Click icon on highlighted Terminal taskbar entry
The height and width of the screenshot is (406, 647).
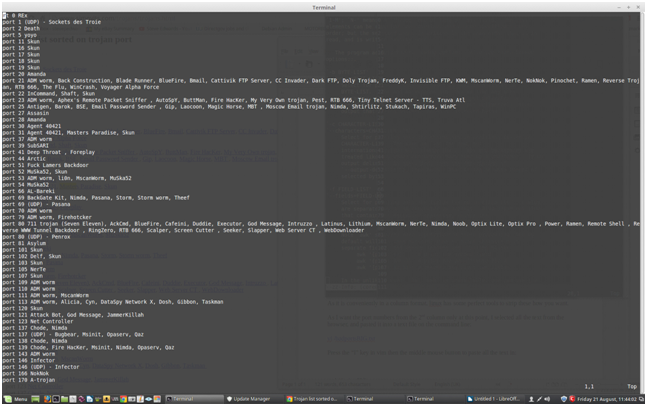170,398
